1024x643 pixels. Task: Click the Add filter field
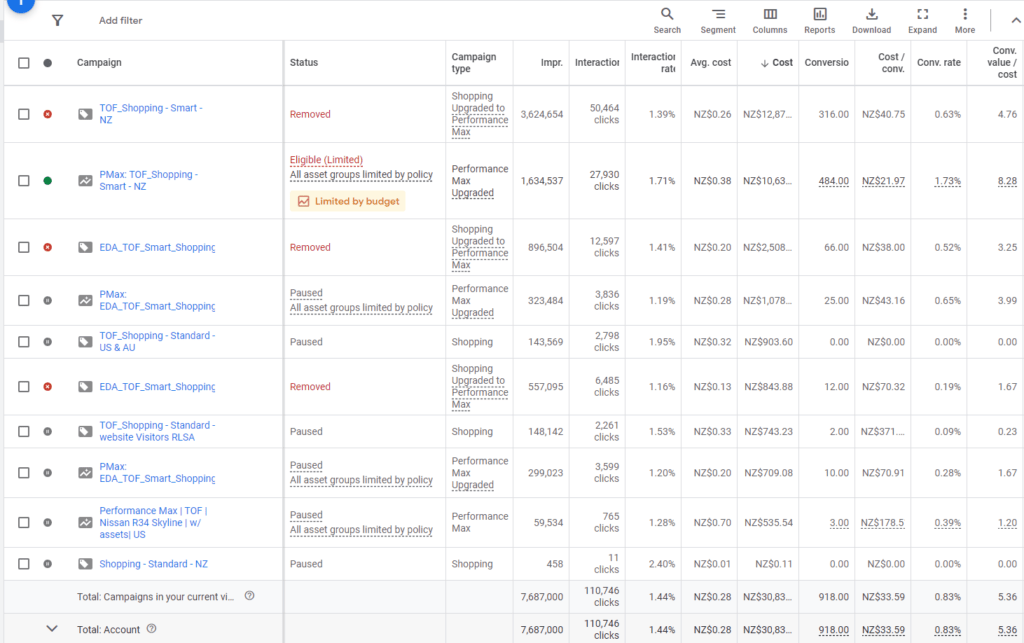[121, 20]
